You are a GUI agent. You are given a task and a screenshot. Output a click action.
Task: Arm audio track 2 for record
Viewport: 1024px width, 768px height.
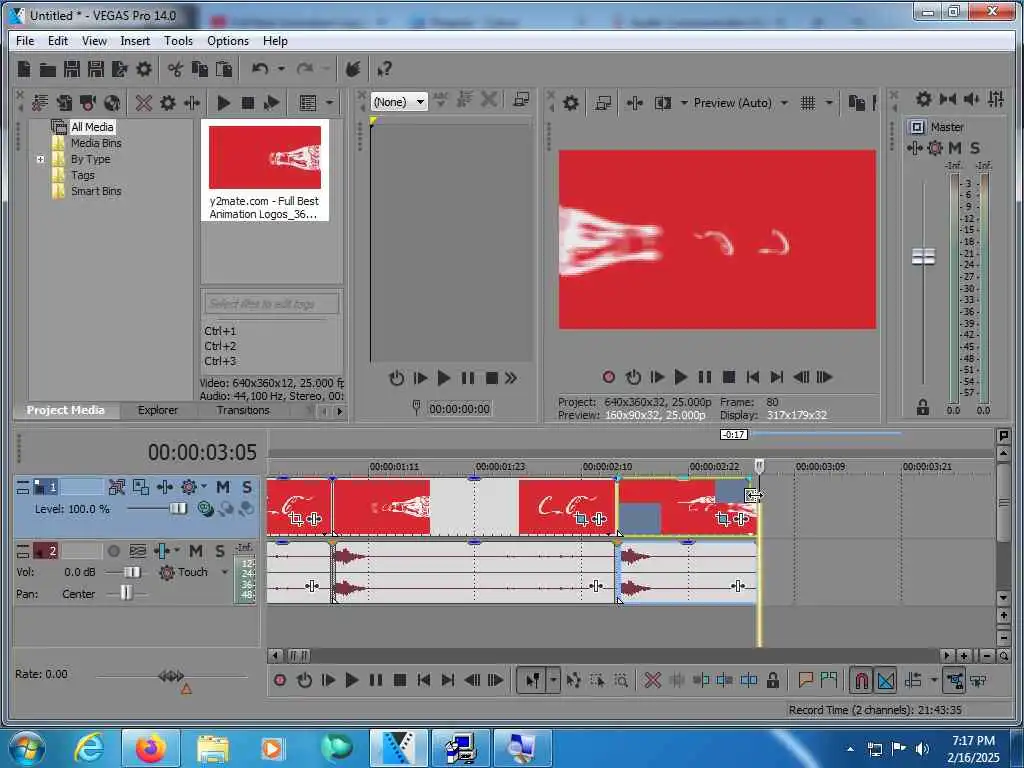[114, 551]
